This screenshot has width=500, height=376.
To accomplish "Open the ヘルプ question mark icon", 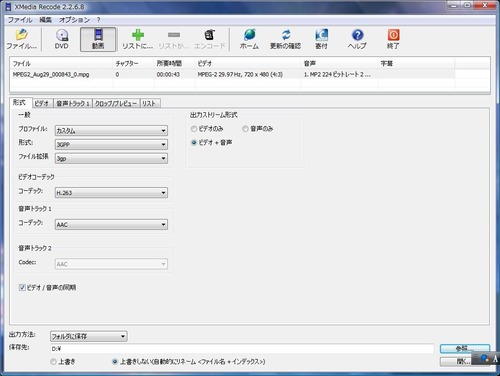I will pos(357,39).
